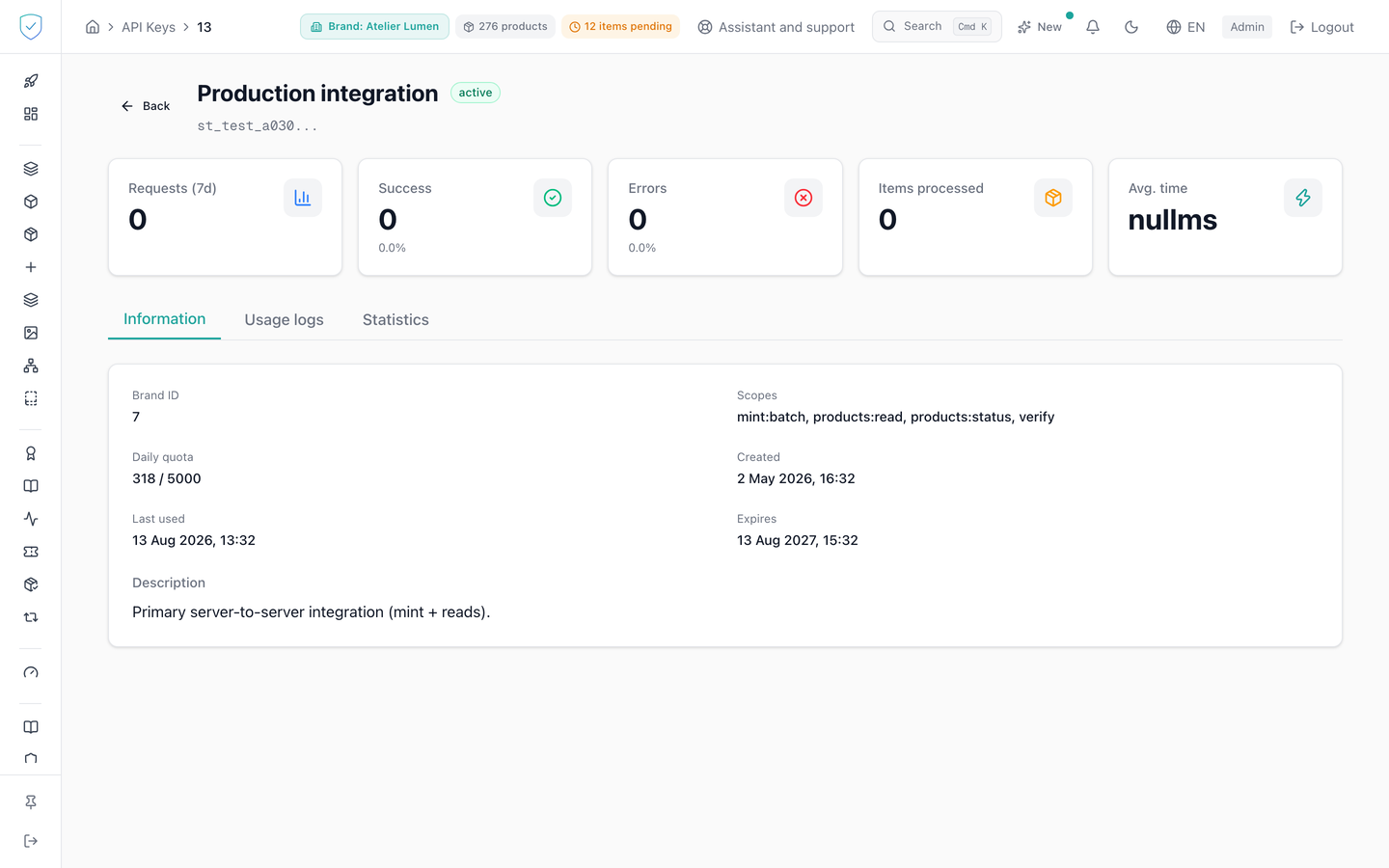Toggle dark mode with the moon icon
This screenshot has width=1389, height=868.
coord(1131,27)
